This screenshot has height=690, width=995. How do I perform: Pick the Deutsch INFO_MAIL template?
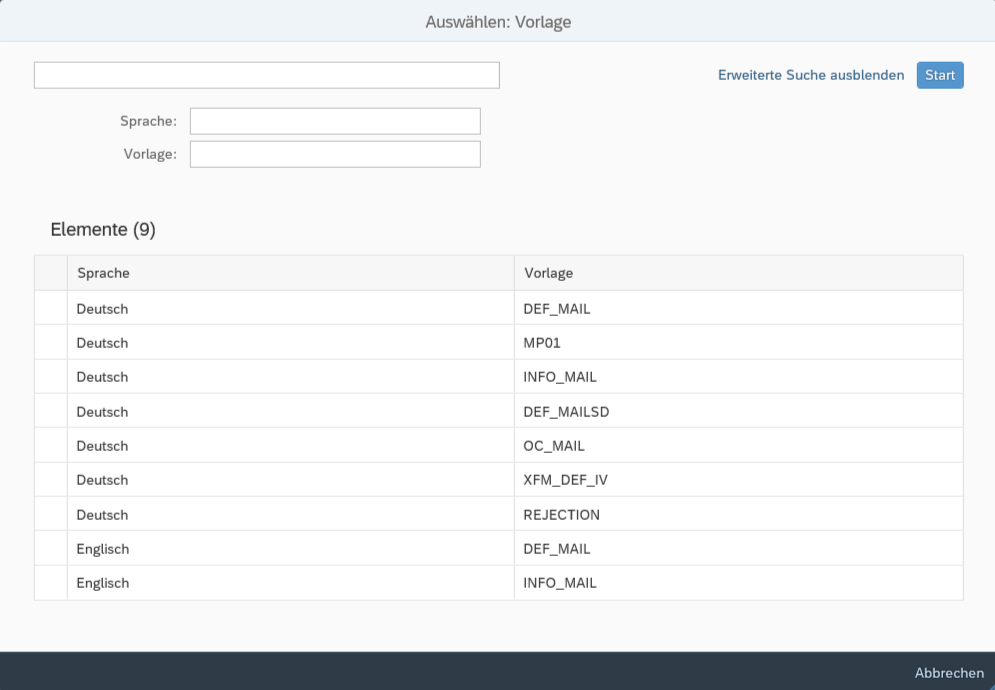559,377
